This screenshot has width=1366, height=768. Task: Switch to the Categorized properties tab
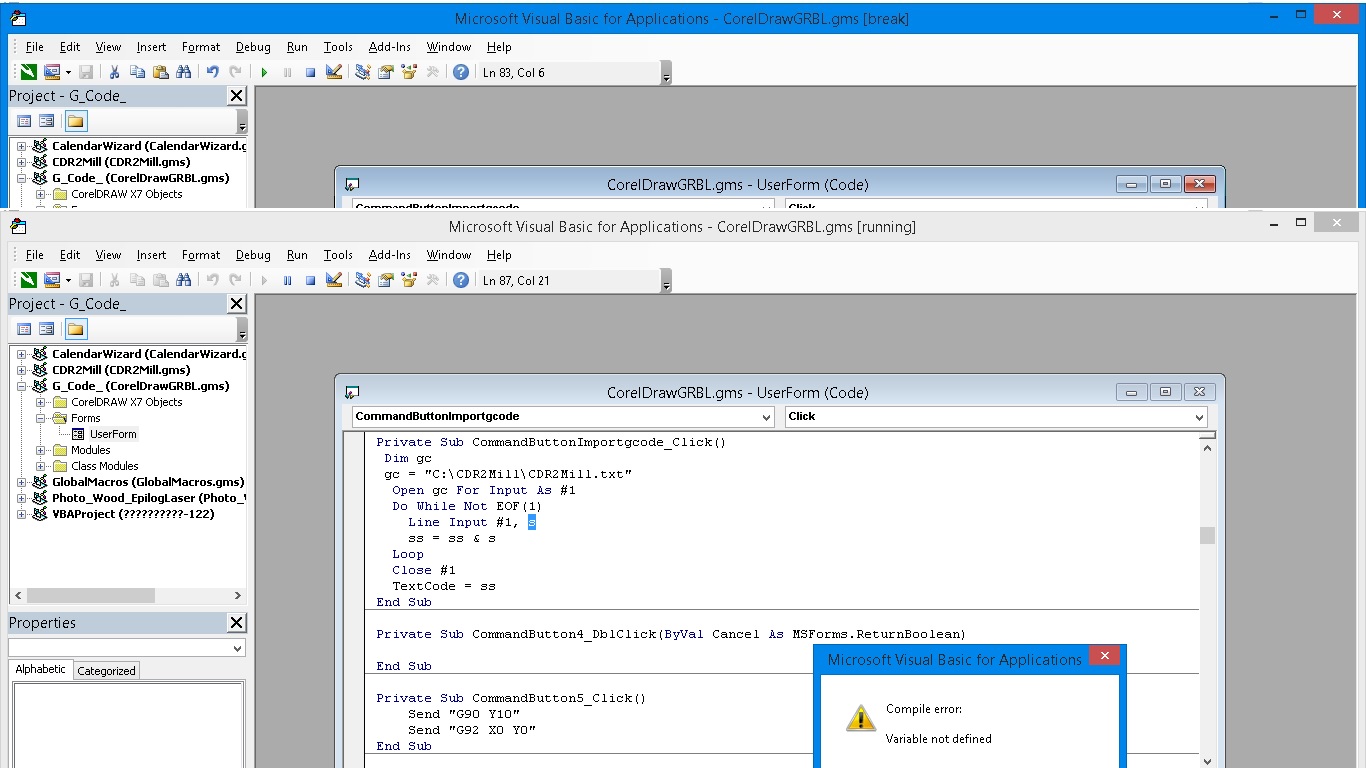pyautogui.click(x=106, y=671)
